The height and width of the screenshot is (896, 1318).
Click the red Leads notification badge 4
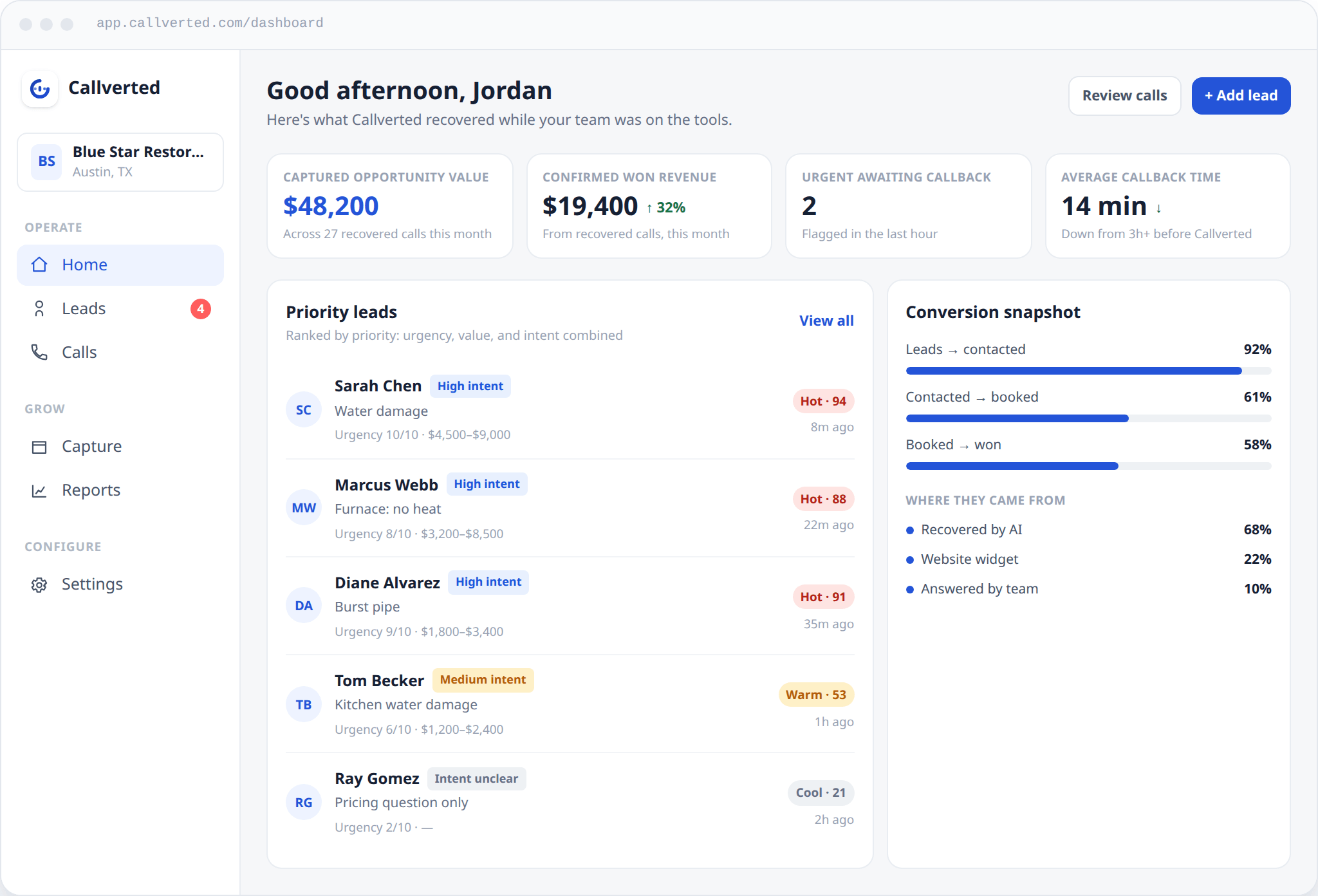201,309
